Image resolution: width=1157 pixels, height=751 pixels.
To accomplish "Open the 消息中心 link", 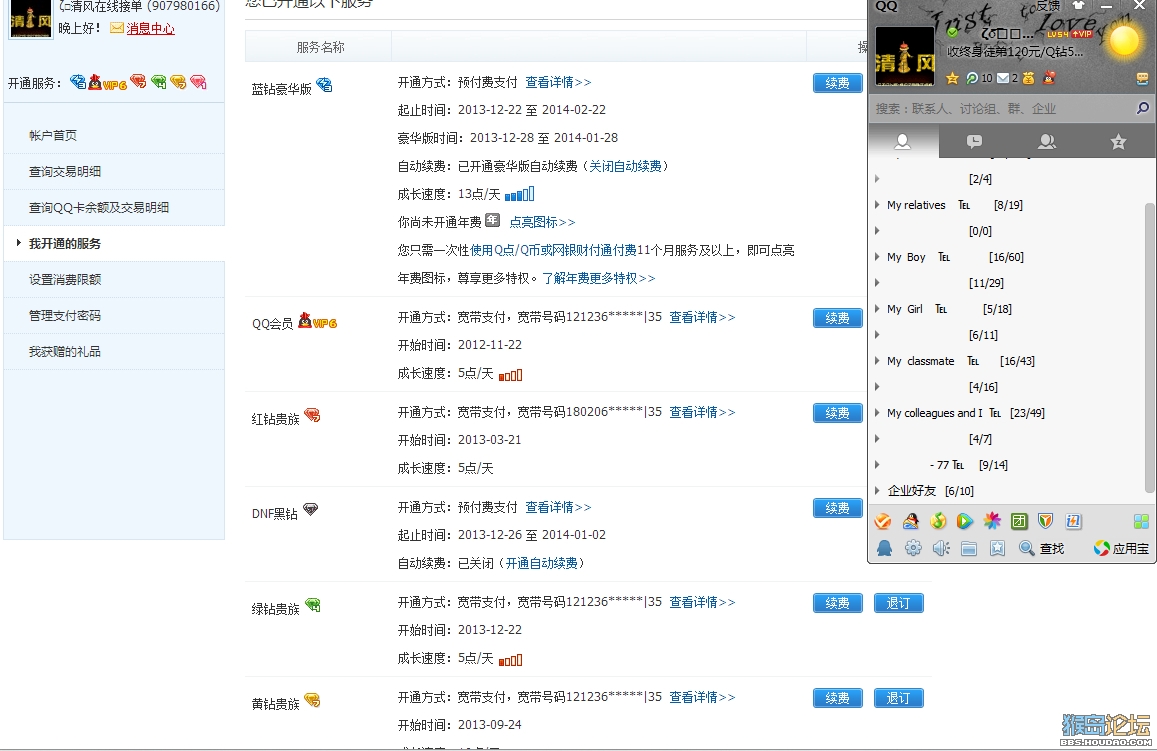I will (x=151, y=28).
